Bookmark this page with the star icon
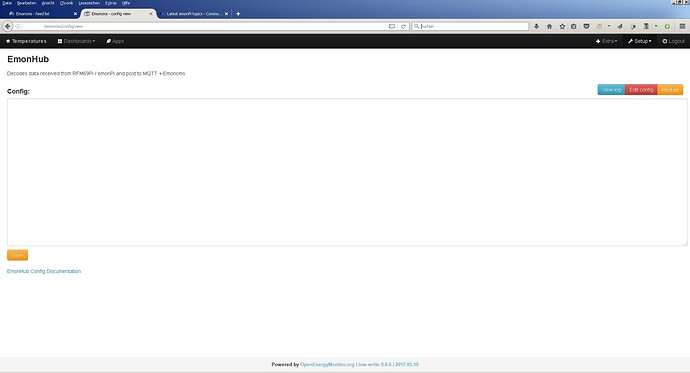Image resolution: width=690 pixels, height=373 pixels. [562, 26]
